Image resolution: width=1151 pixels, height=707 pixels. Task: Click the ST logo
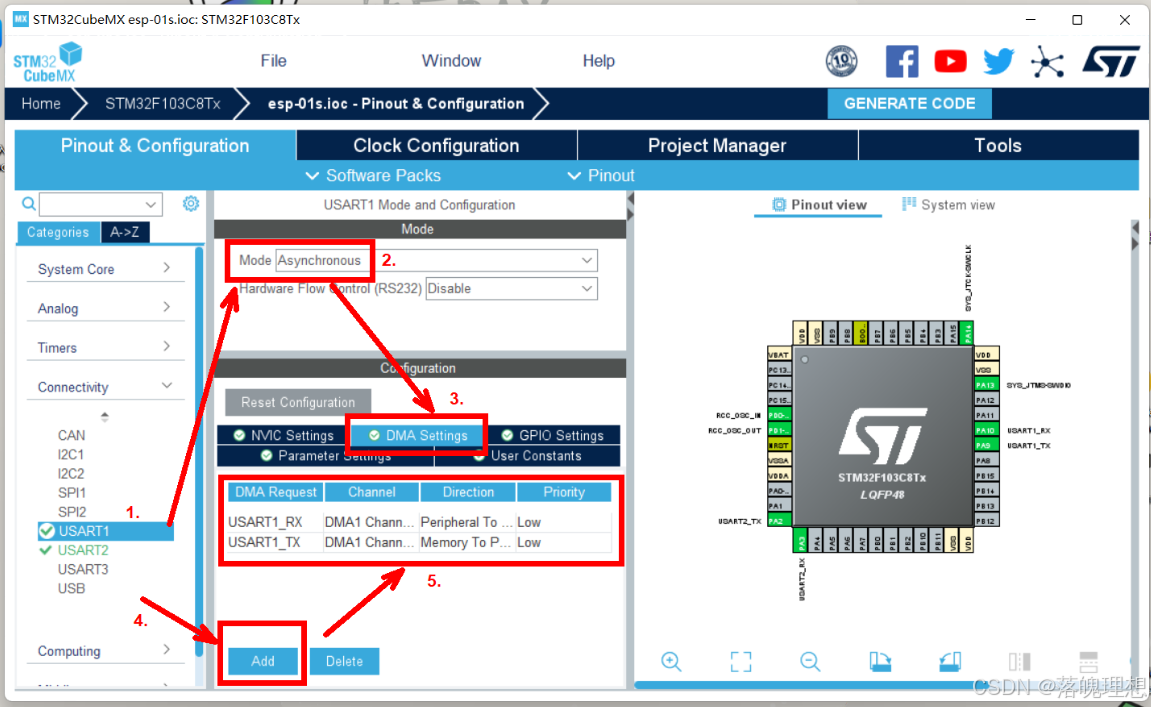pos(1111,62)
